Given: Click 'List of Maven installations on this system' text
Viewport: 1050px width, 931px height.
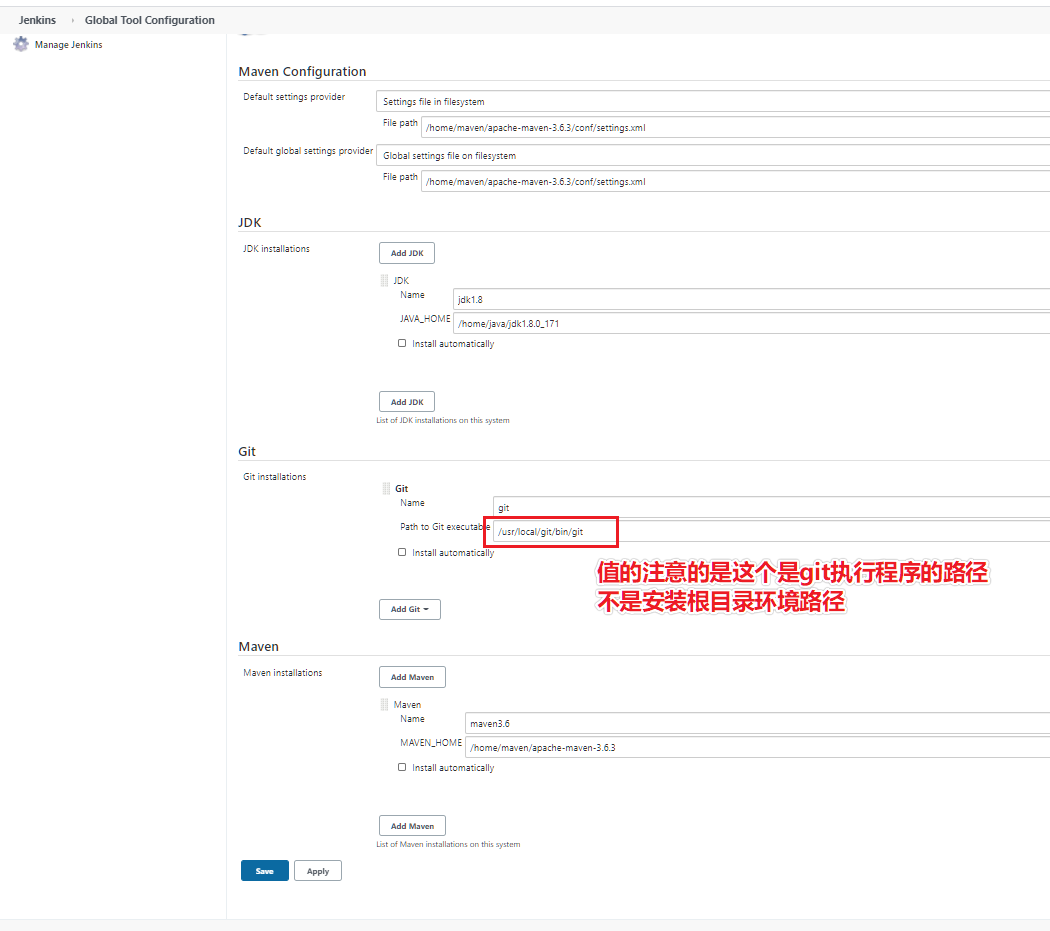Looking at the screenshot, I should (448, 845).
